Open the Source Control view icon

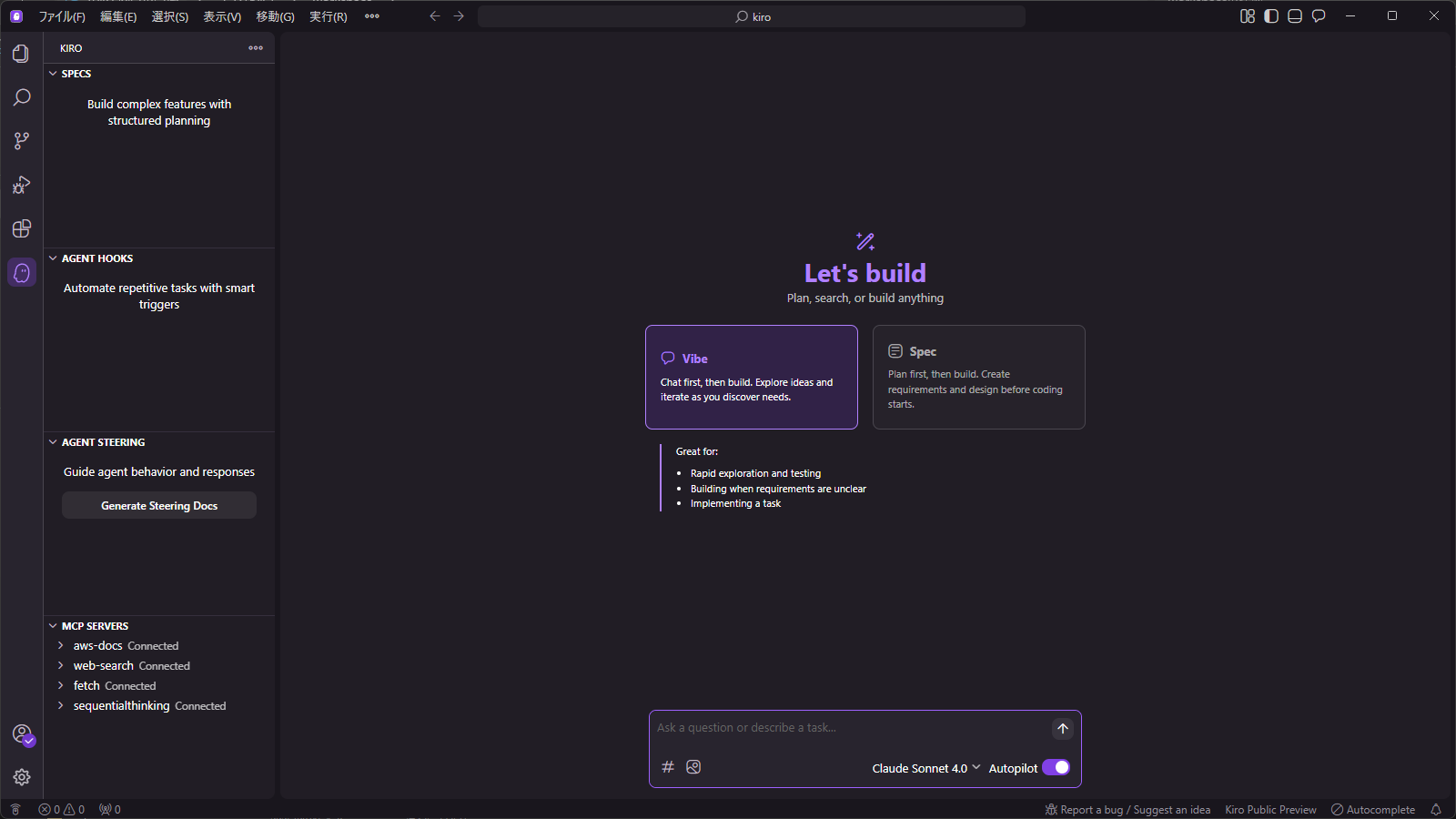(21, 141)
